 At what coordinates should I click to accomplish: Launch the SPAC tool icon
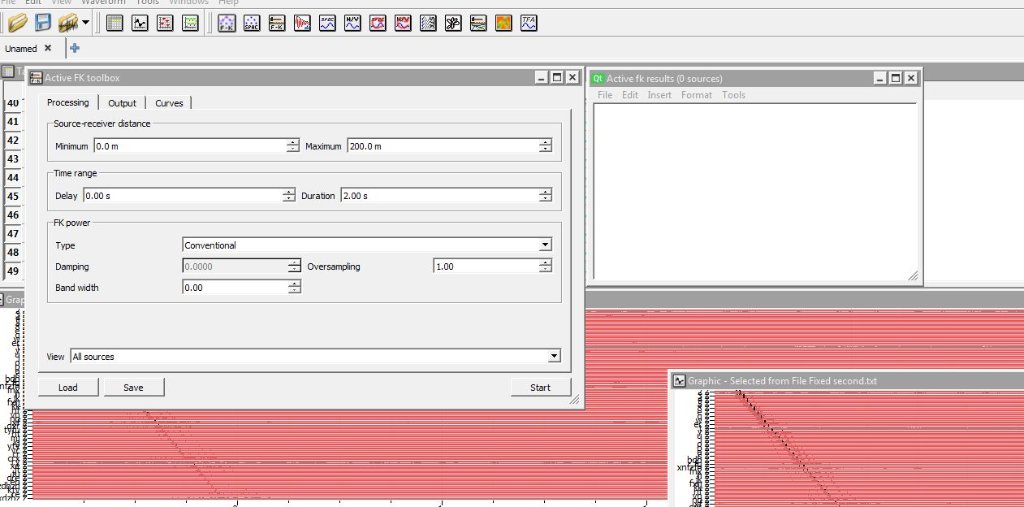coord(251,24)
